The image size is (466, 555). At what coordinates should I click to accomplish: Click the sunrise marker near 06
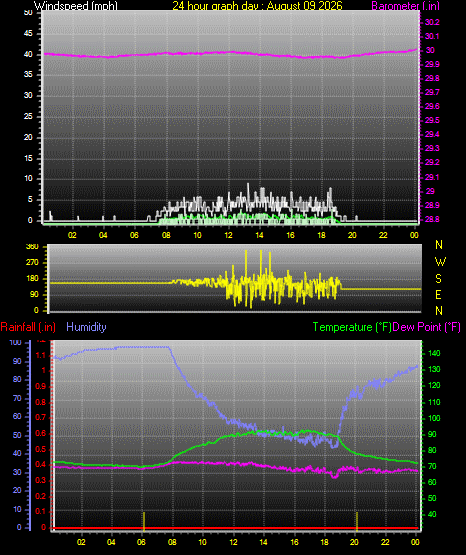click(144, 521)
